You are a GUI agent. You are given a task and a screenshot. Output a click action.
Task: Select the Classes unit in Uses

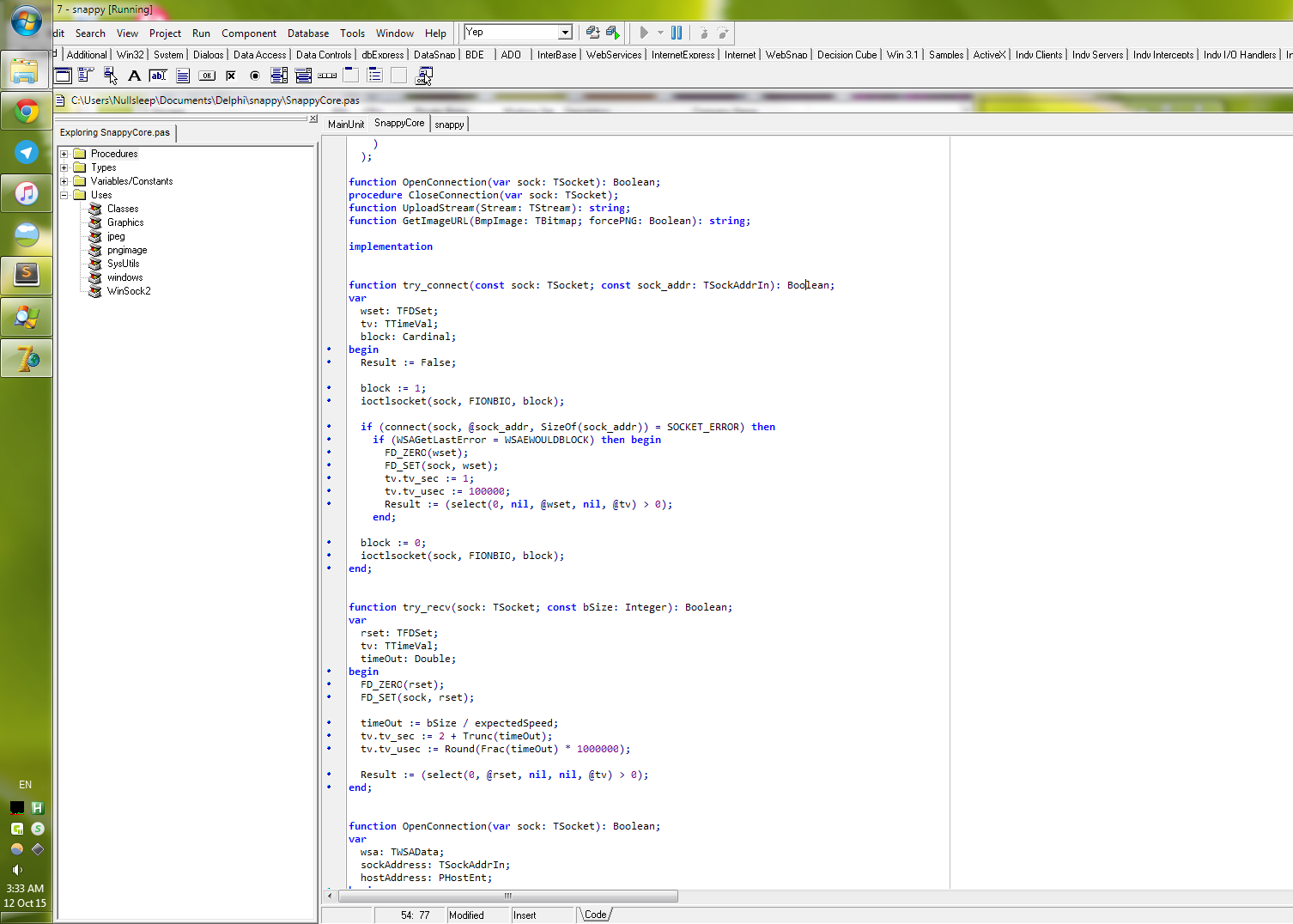tap(123, 209)
